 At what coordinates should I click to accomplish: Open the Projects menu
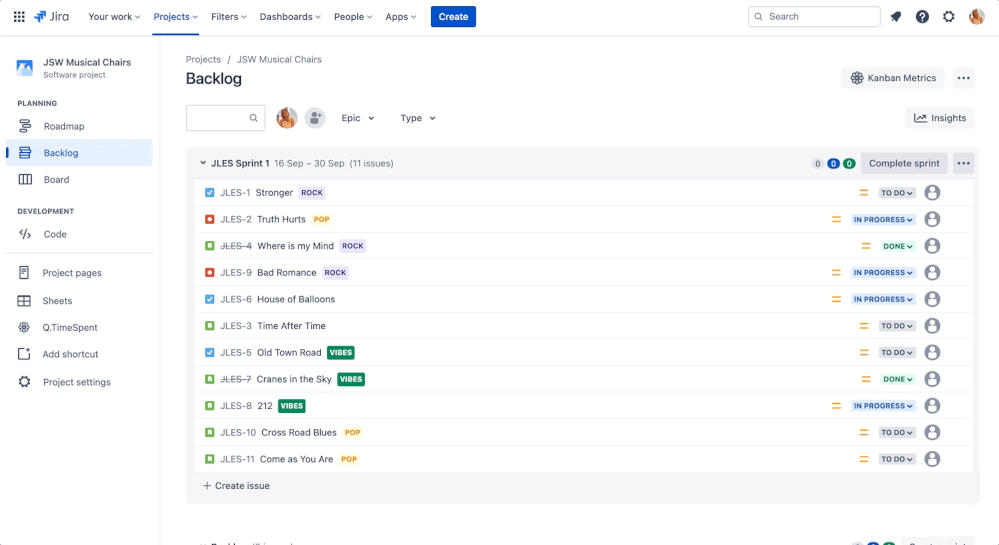175,17
